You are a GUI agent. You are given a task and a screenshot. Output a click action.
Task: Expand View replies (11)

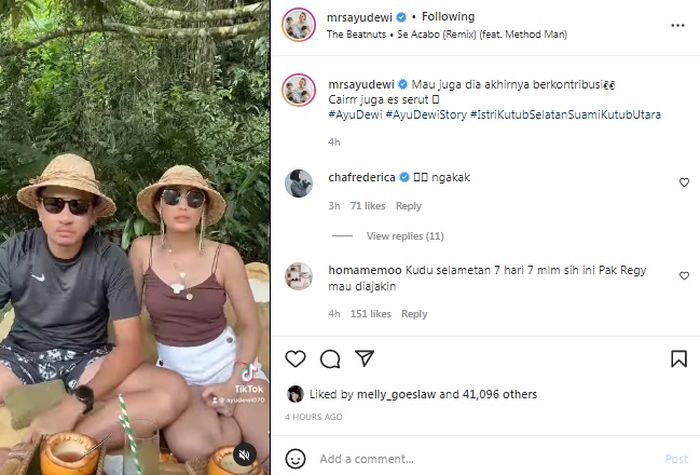(405, 236)
